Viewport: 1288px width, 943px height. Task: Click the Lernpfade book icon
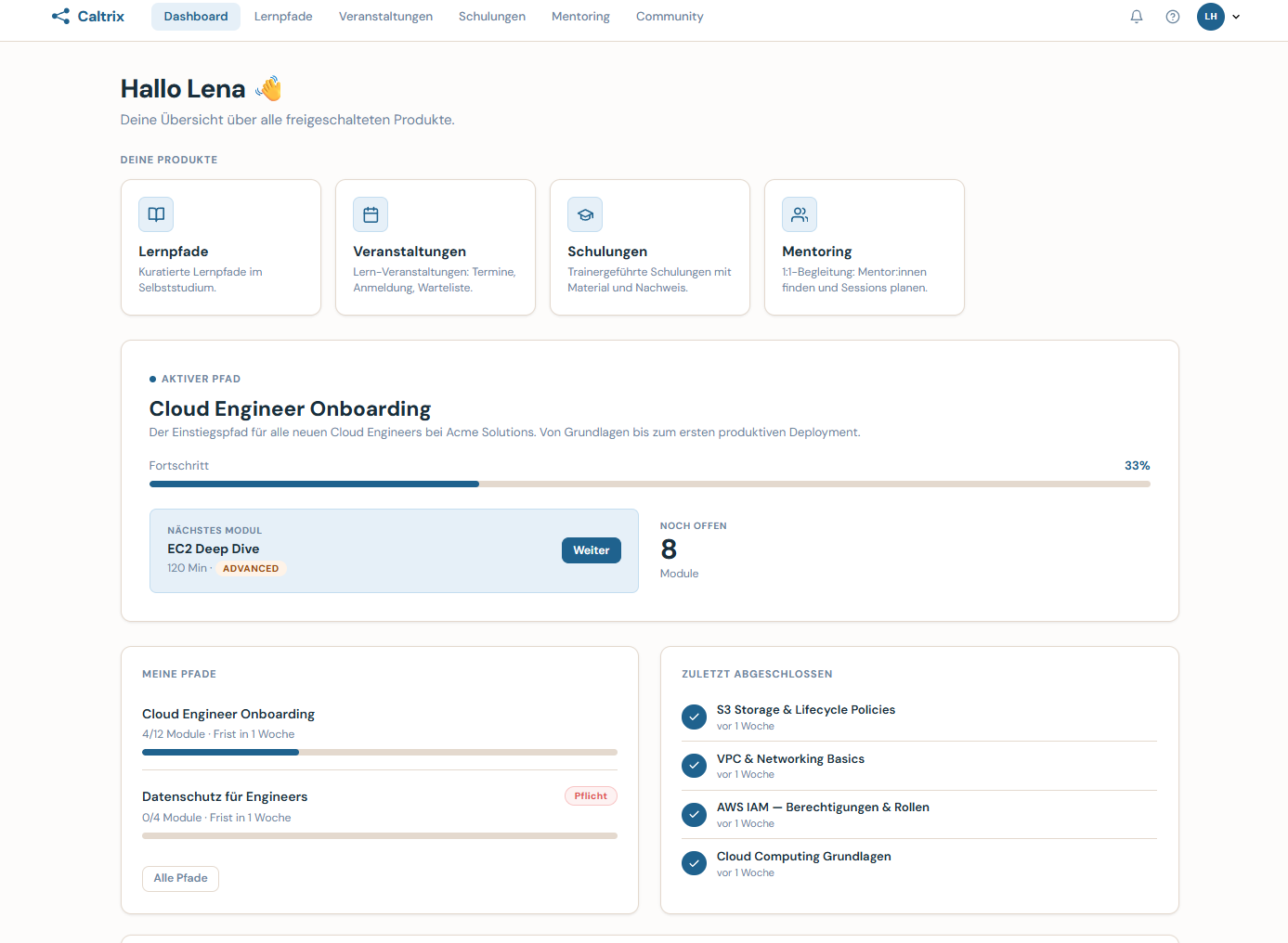(156, 214)
